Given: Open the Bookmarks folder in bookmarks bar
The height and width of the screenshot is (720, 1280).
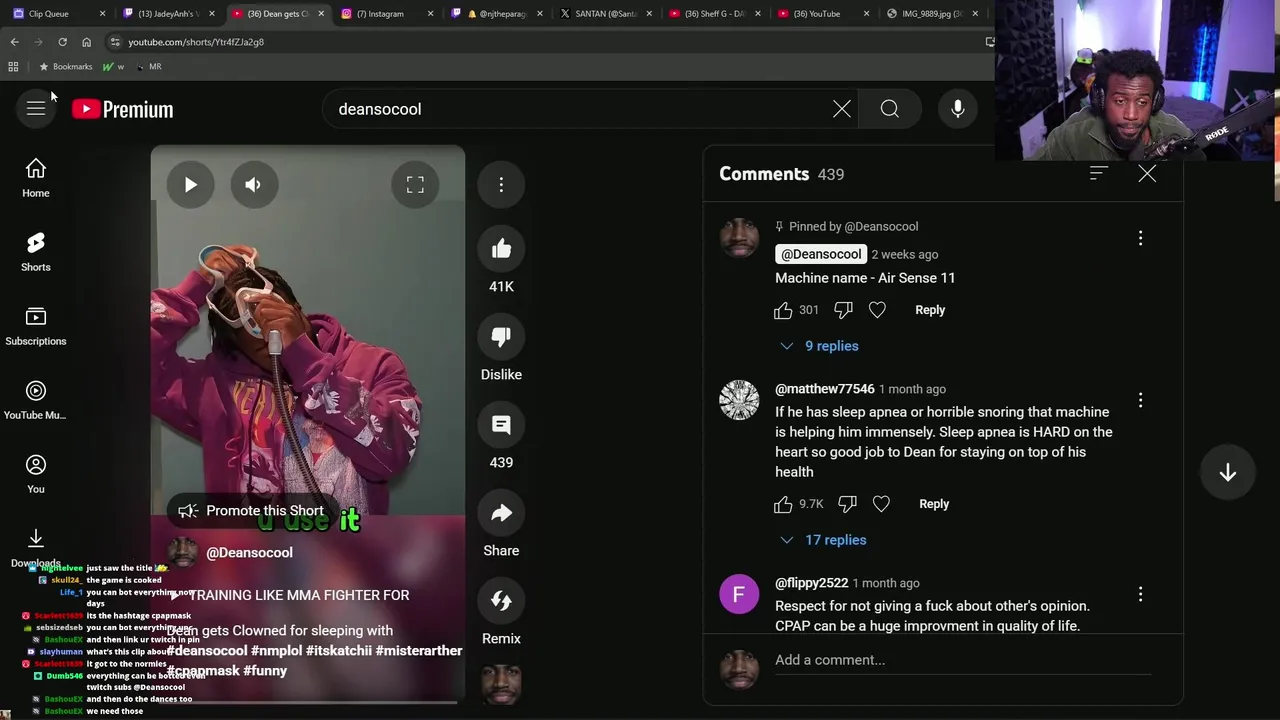Looking at the screenshot, I should pos(65,66).
